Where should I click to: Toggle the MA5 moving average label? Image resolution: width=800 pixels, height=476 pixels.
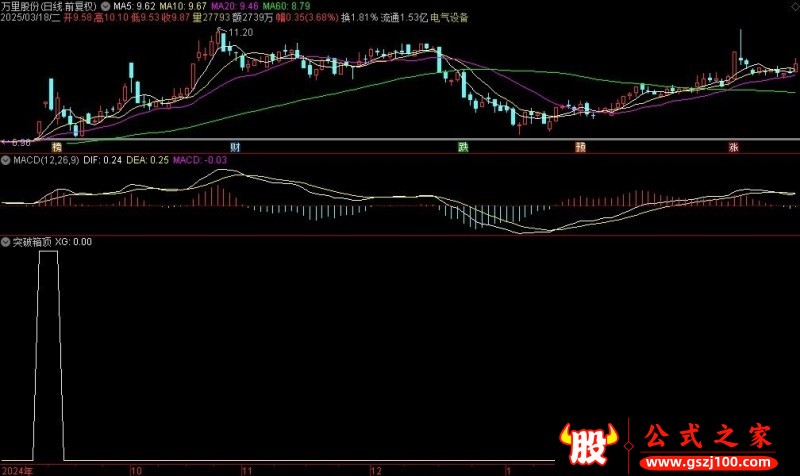click(134, 6)
